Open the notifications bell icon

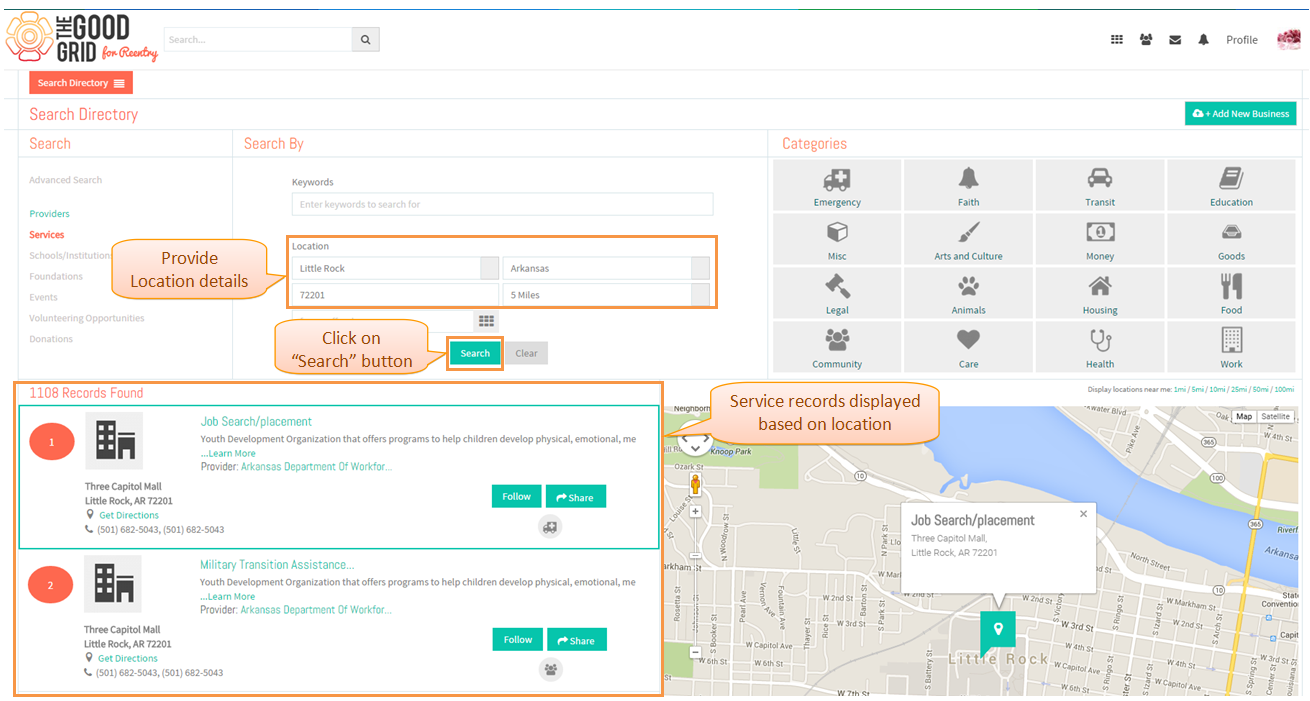click(1204, 40)
